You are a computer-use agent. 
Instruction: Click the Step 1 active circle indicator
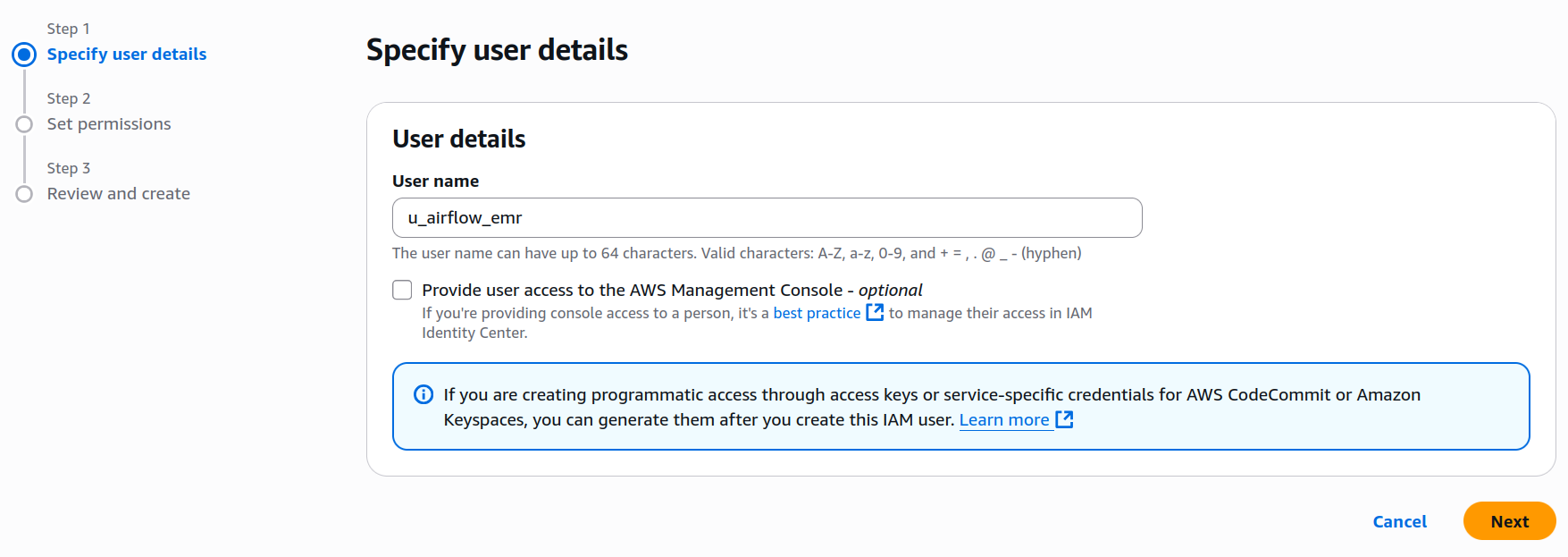pos(24,55)
